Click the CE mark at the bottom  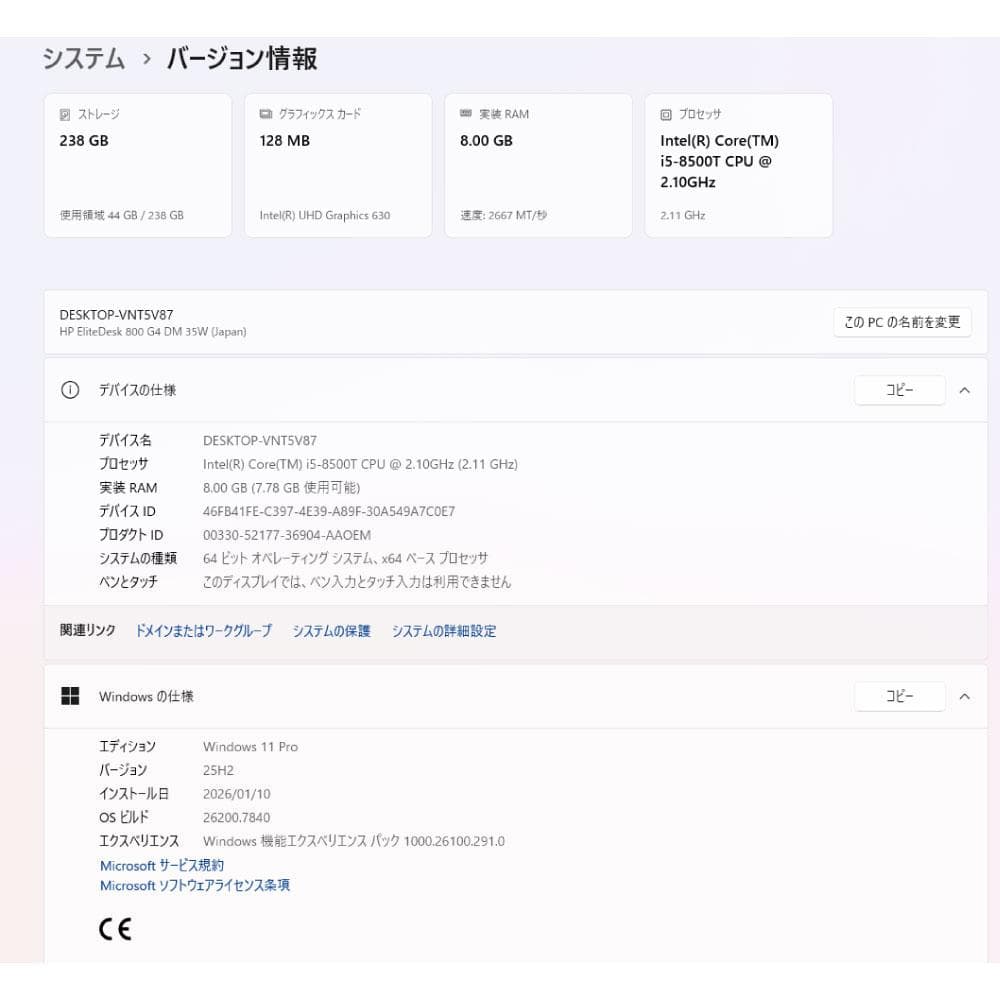tap(117, 928)
